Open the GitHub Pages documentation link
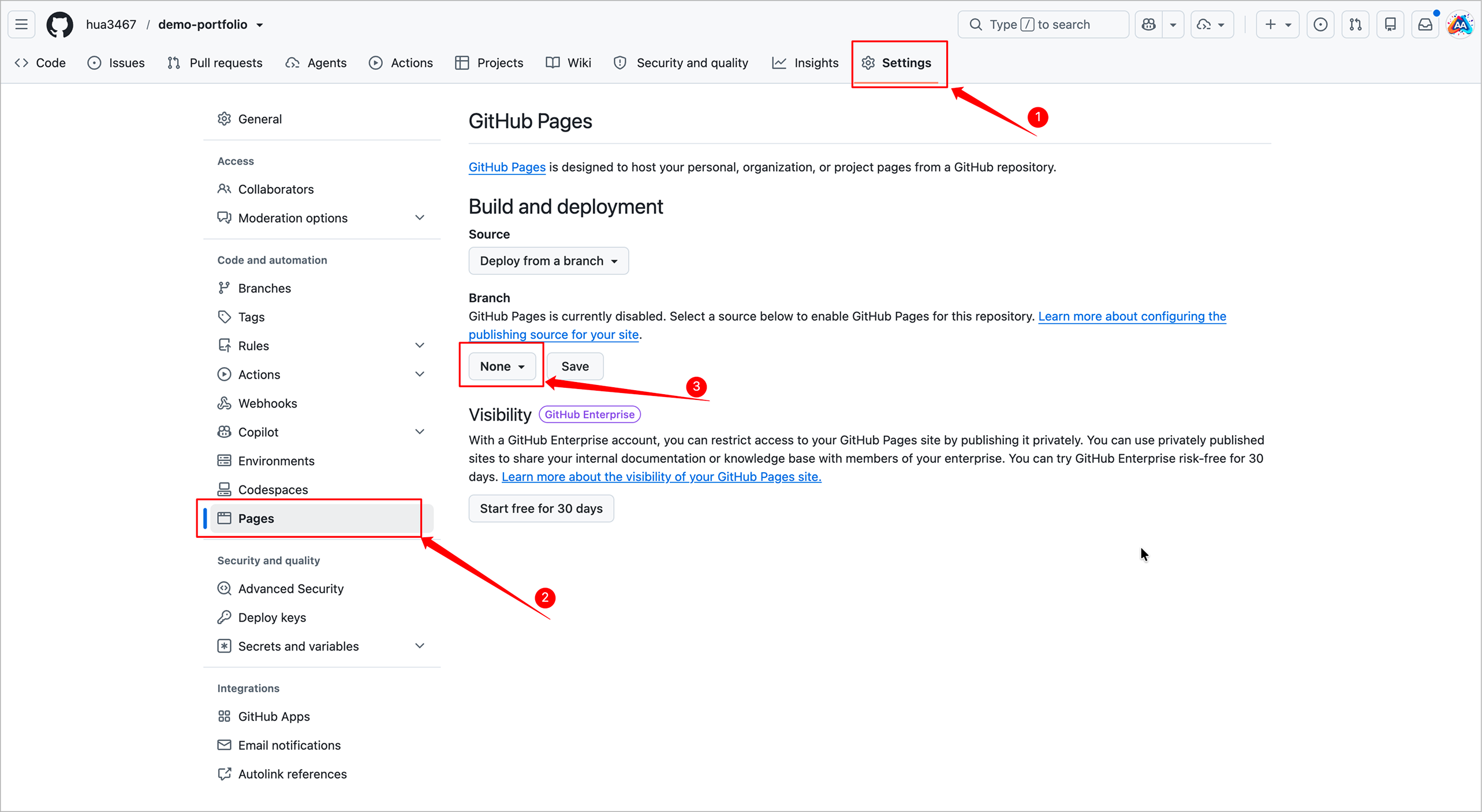1482x812 pixels. click(x=507, y=167)
